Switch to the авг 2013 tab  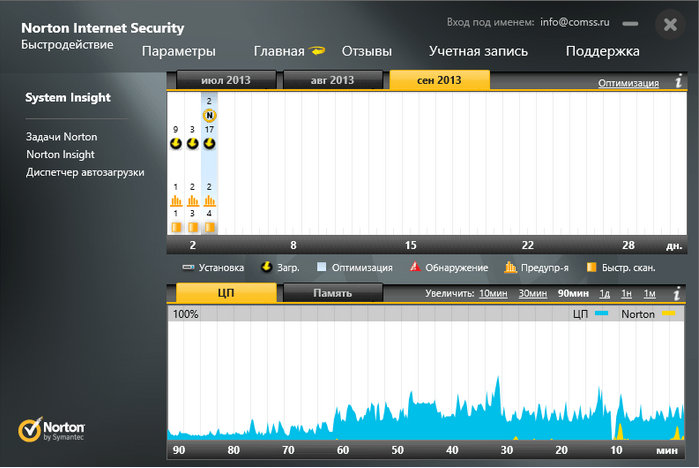pos(332,80)
